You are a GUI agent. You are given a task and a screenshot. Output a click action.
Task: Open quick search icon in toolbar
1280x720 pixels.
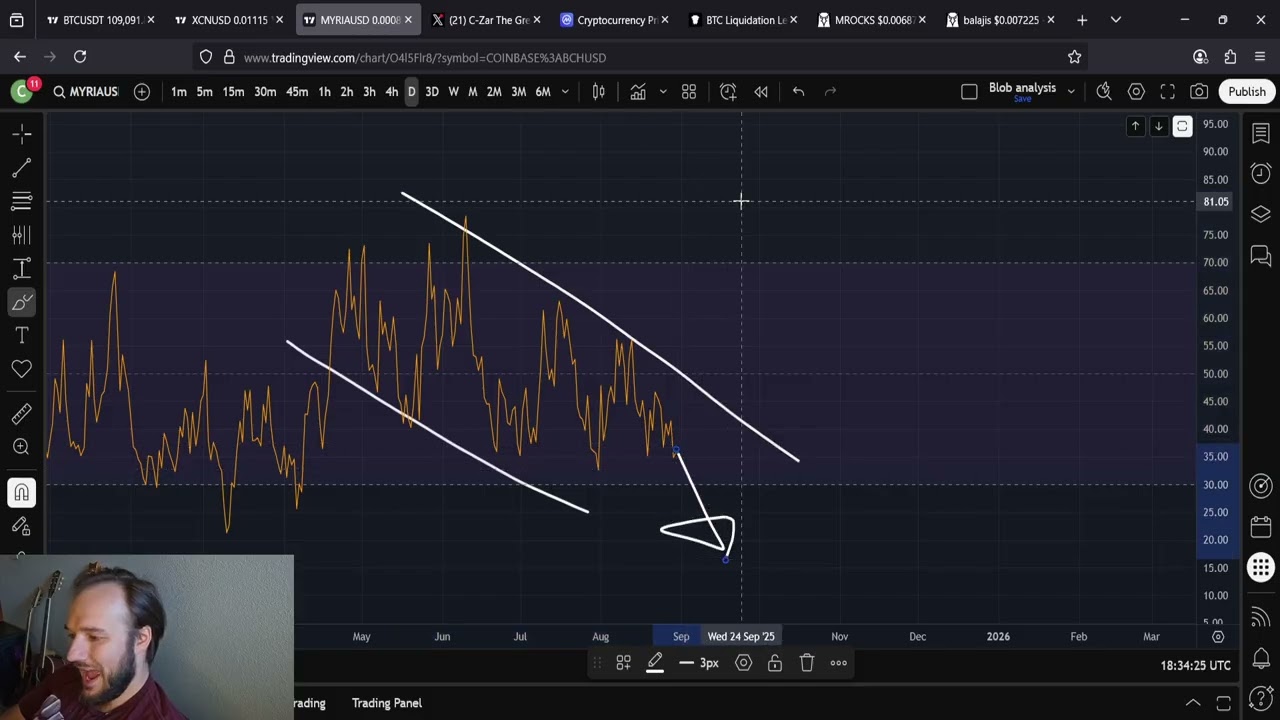1104,91
